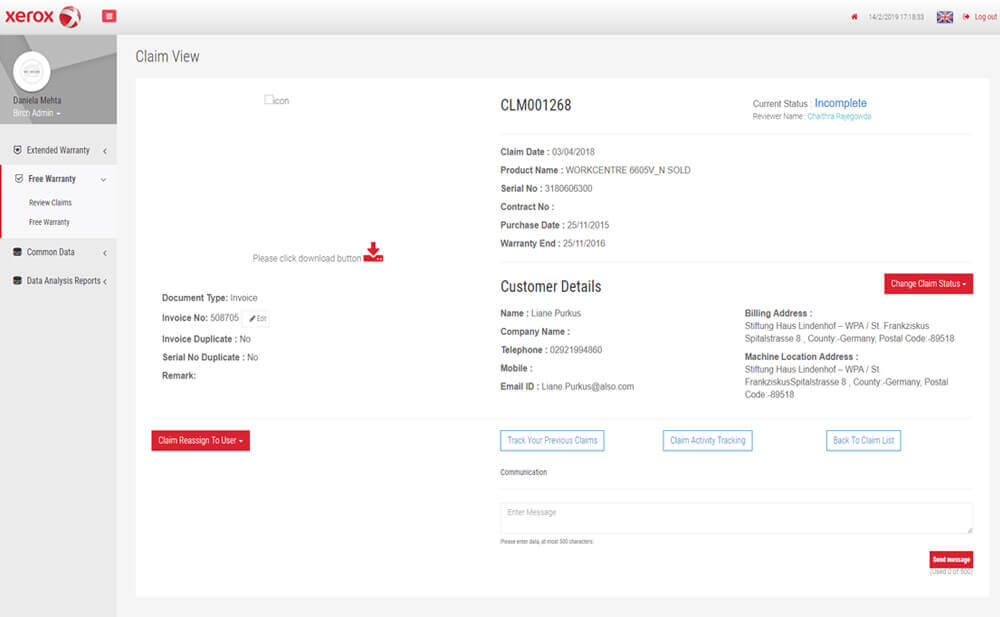Screen dimensions: 1000x617
Task: Click the Data Analysis Reports database icon
Action: (x=17, y=280)
